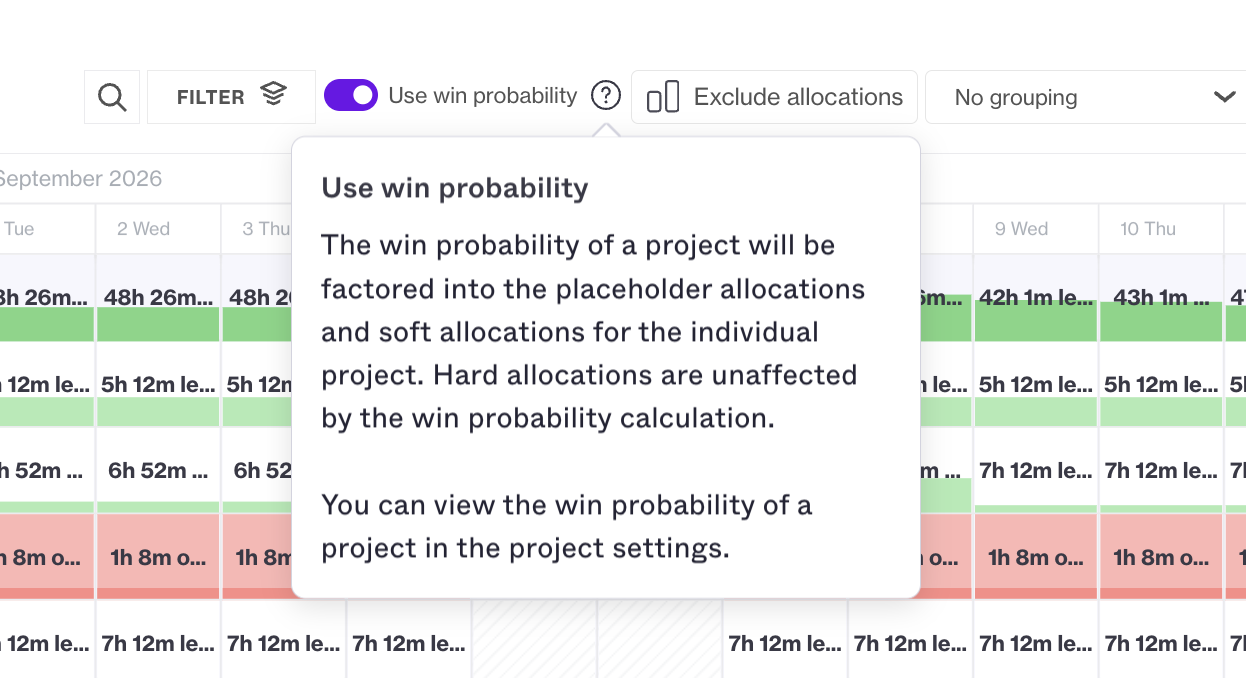Viewport: 1246px width, 678px height.
Task: Toggle off the Use win probability switch
Action: pyautogui.click(x=351, y=96)
